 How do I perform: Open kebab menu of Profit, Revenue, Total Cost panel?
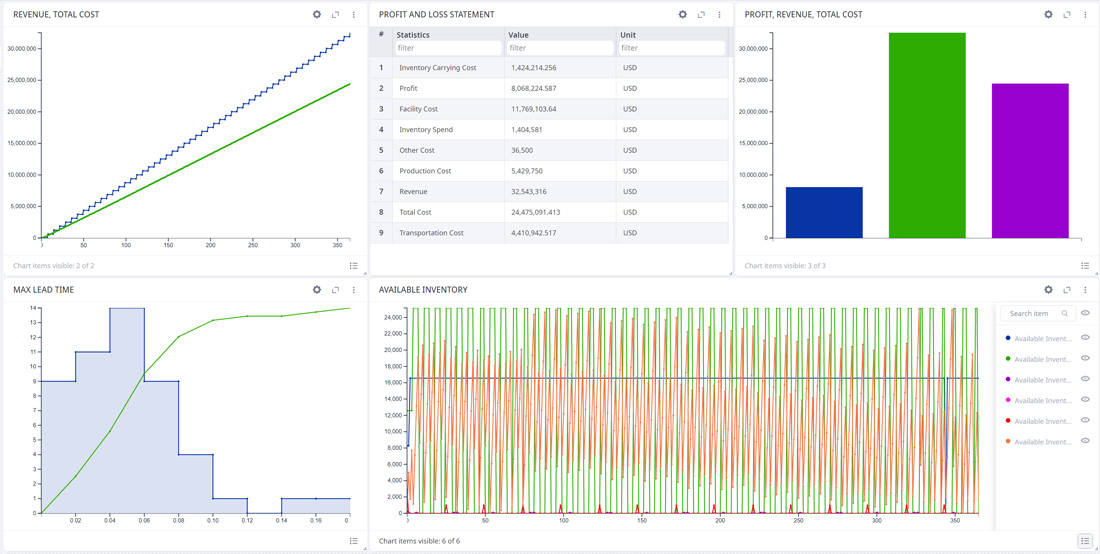(1085, 14)
